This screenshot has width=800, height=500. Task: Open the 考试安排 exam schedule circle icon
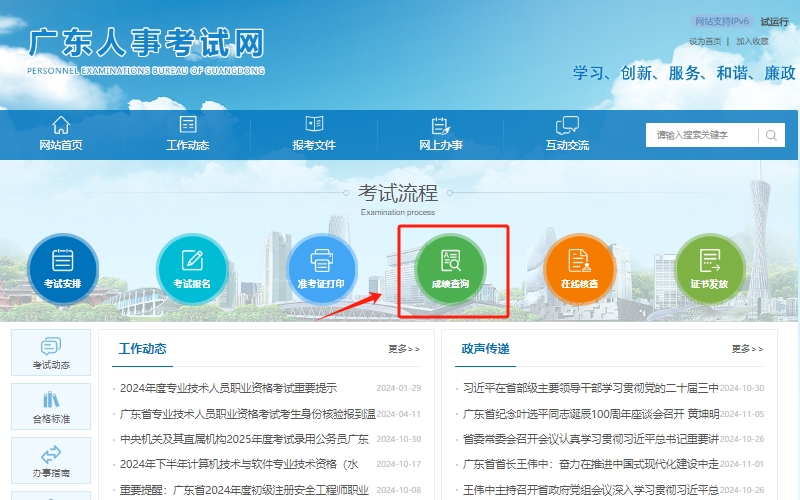pos(62,268)
